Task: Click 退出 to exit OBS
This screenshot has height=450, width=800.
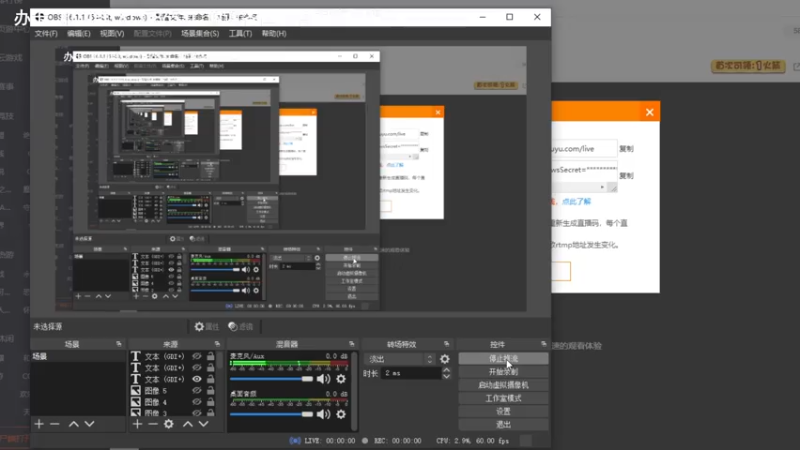Action: click(504, 424)
